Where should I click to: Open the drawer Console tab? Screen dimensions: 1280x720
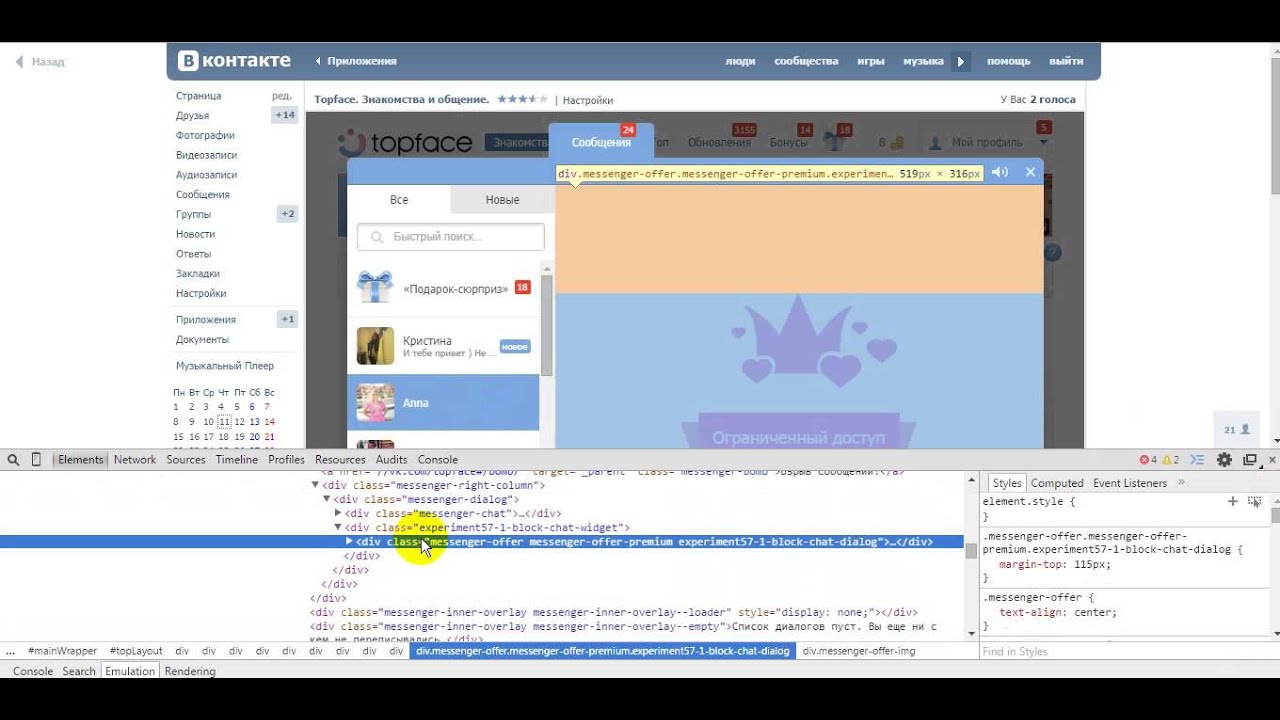pos(33,671)
